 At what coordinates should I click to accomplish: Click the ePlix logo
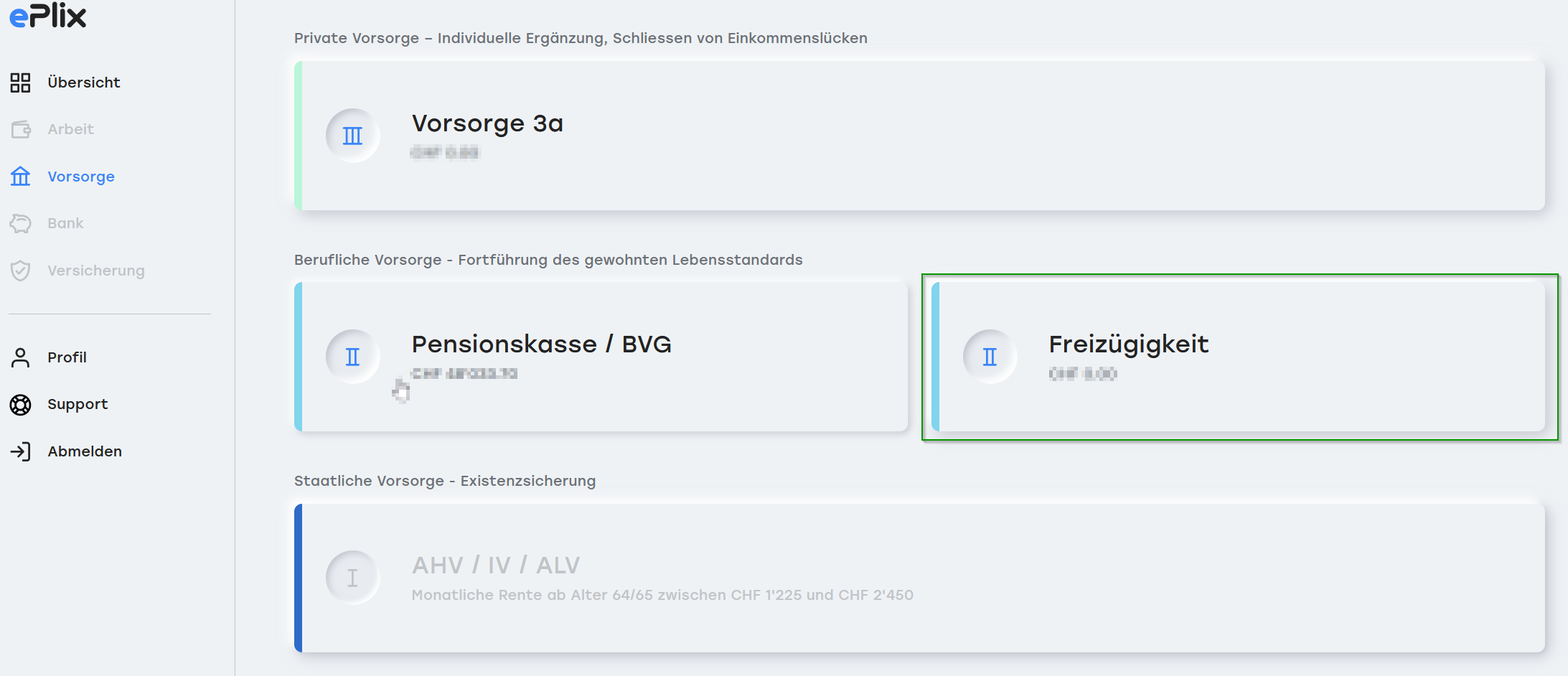[47, 15]
